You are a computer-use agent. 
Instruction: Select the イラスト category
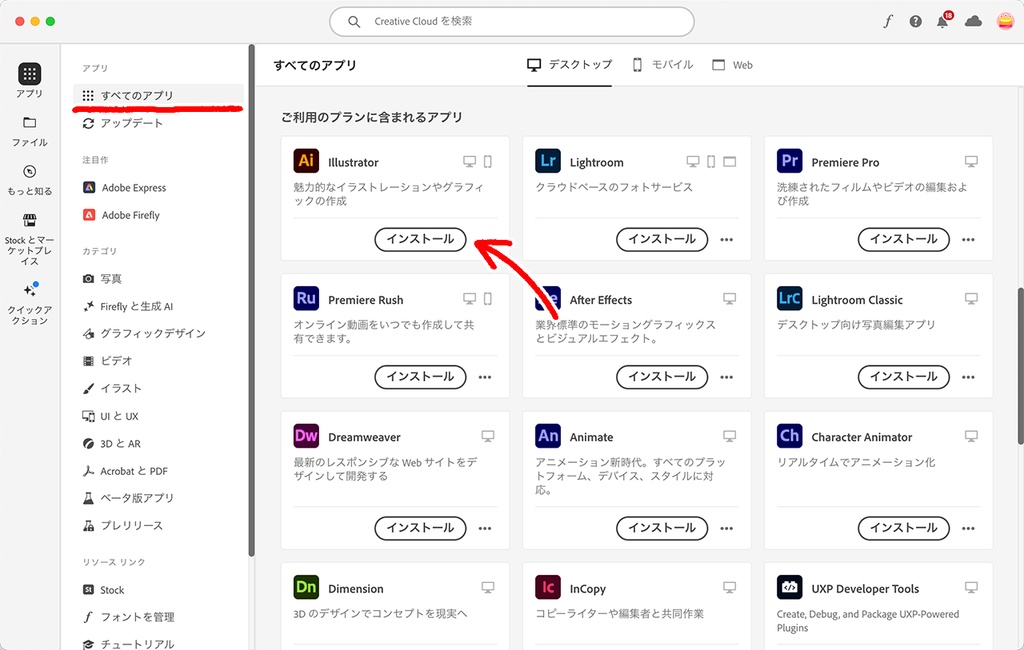tap(112, 389)
